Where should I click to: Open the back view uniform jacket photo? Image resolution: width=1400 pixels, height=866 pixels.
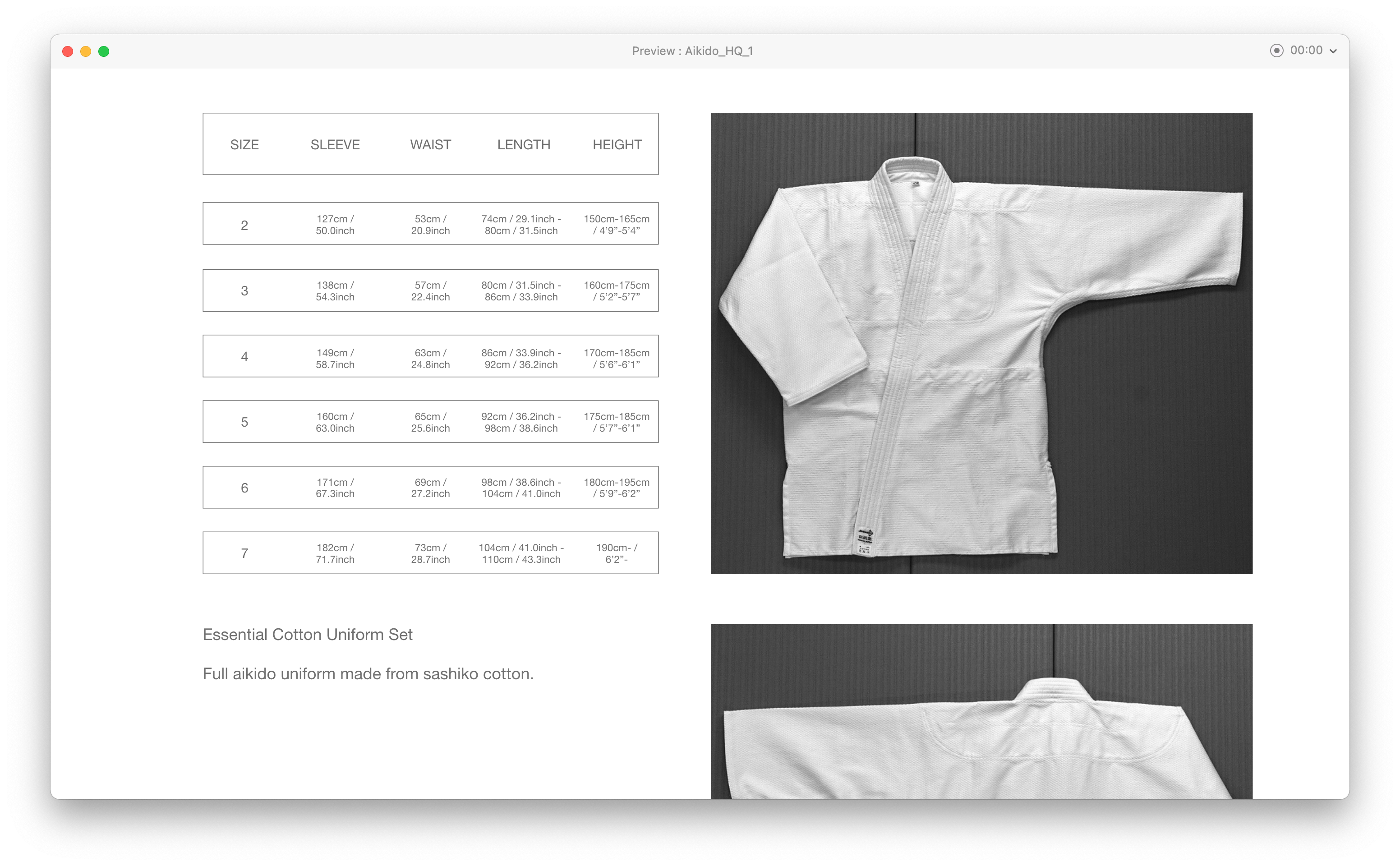pos(981,711)
